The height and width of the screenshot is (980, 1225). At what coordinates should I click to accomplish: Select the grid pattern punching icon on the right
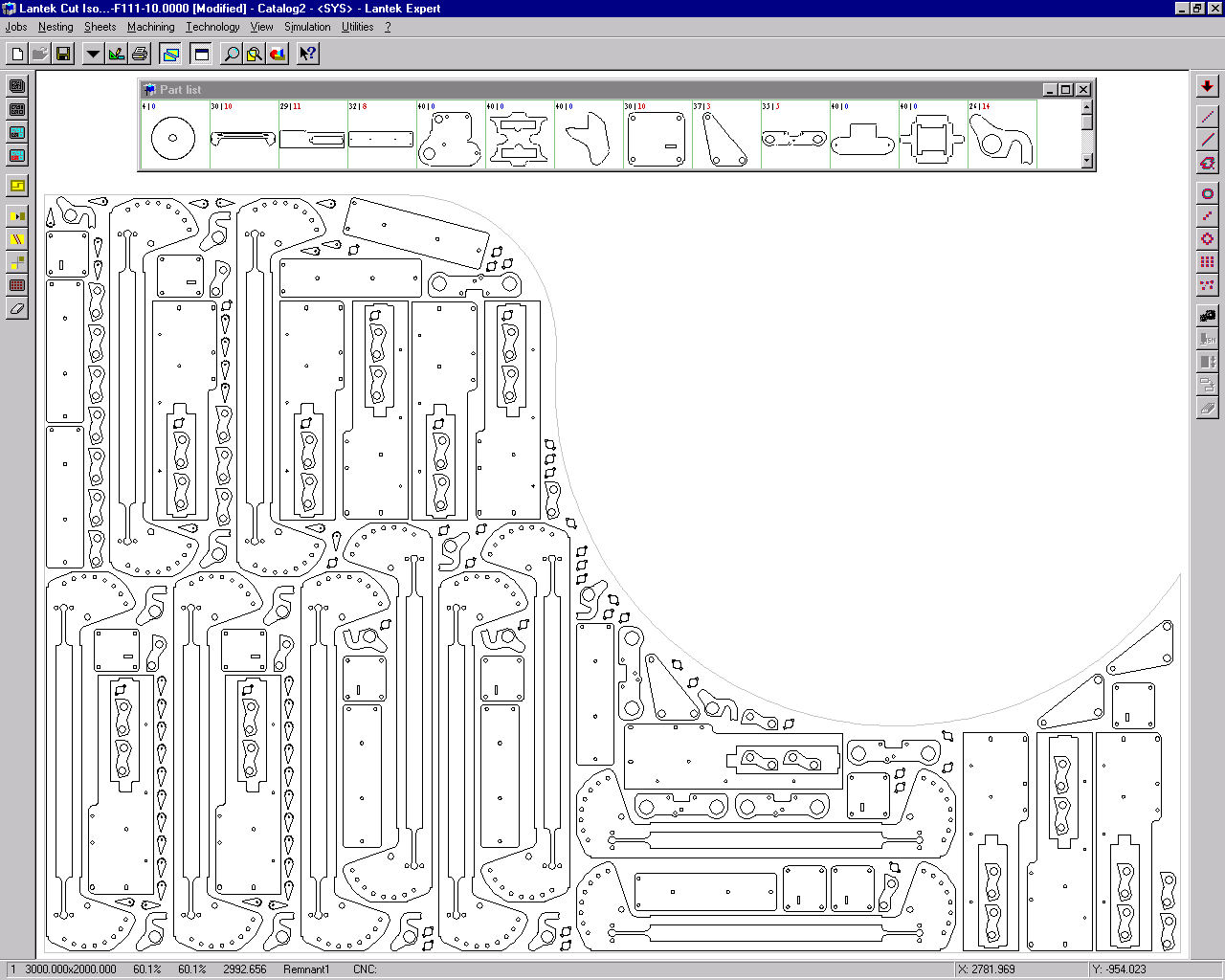point(1207,260)
